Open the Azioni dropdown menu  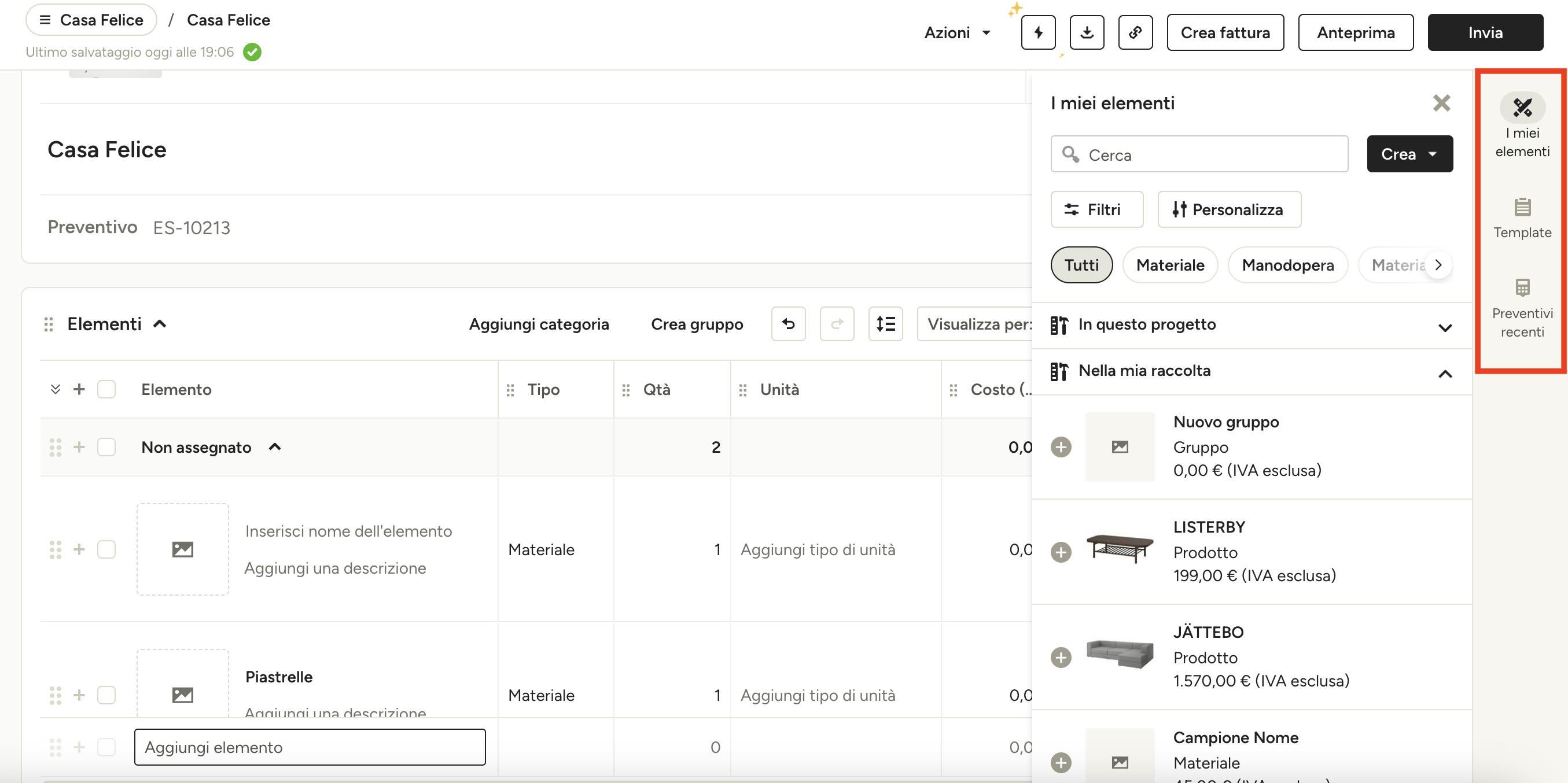tap(958, 32)
